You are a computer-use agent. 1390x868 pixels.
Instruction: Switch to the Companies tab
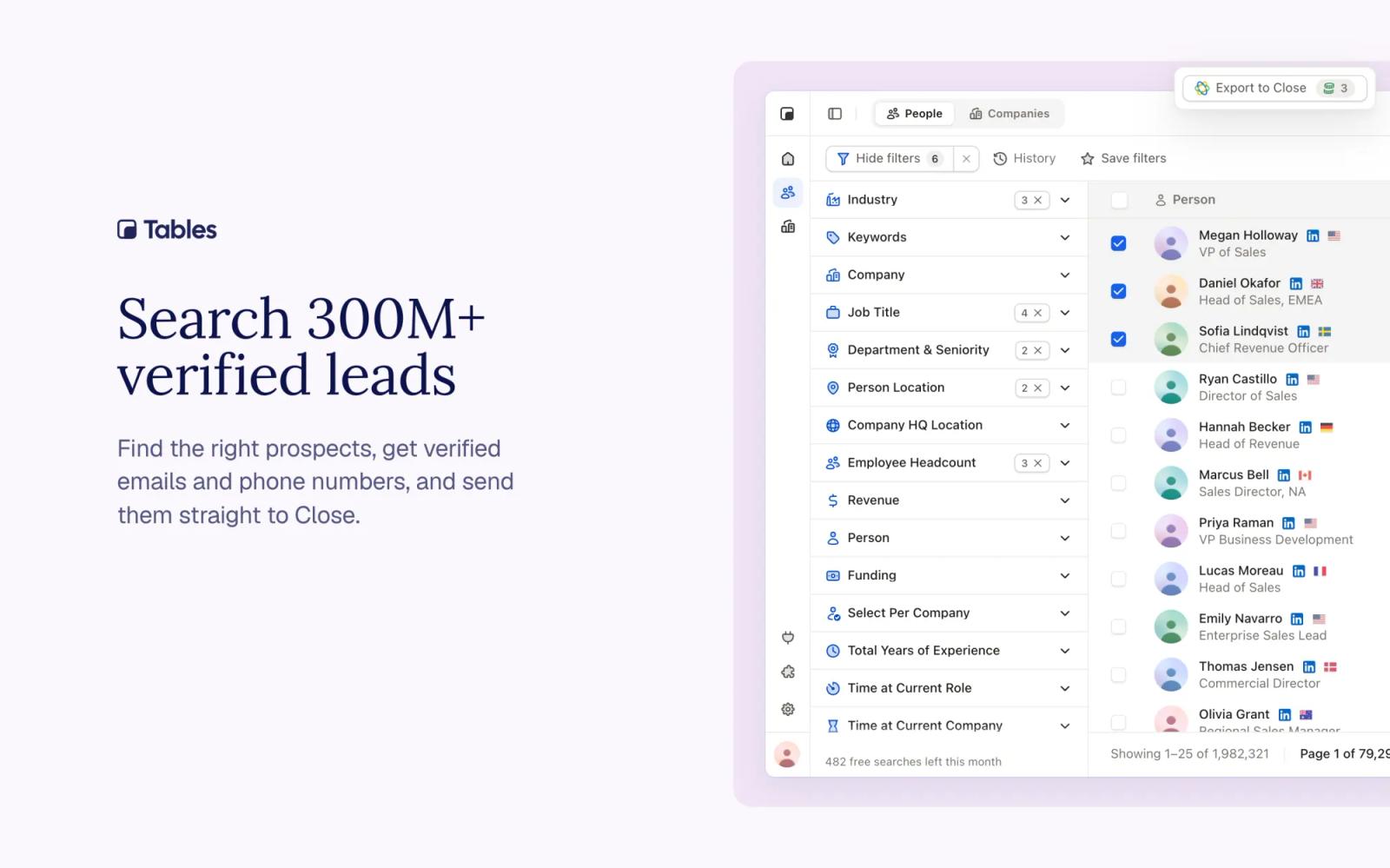(1009, 114)
